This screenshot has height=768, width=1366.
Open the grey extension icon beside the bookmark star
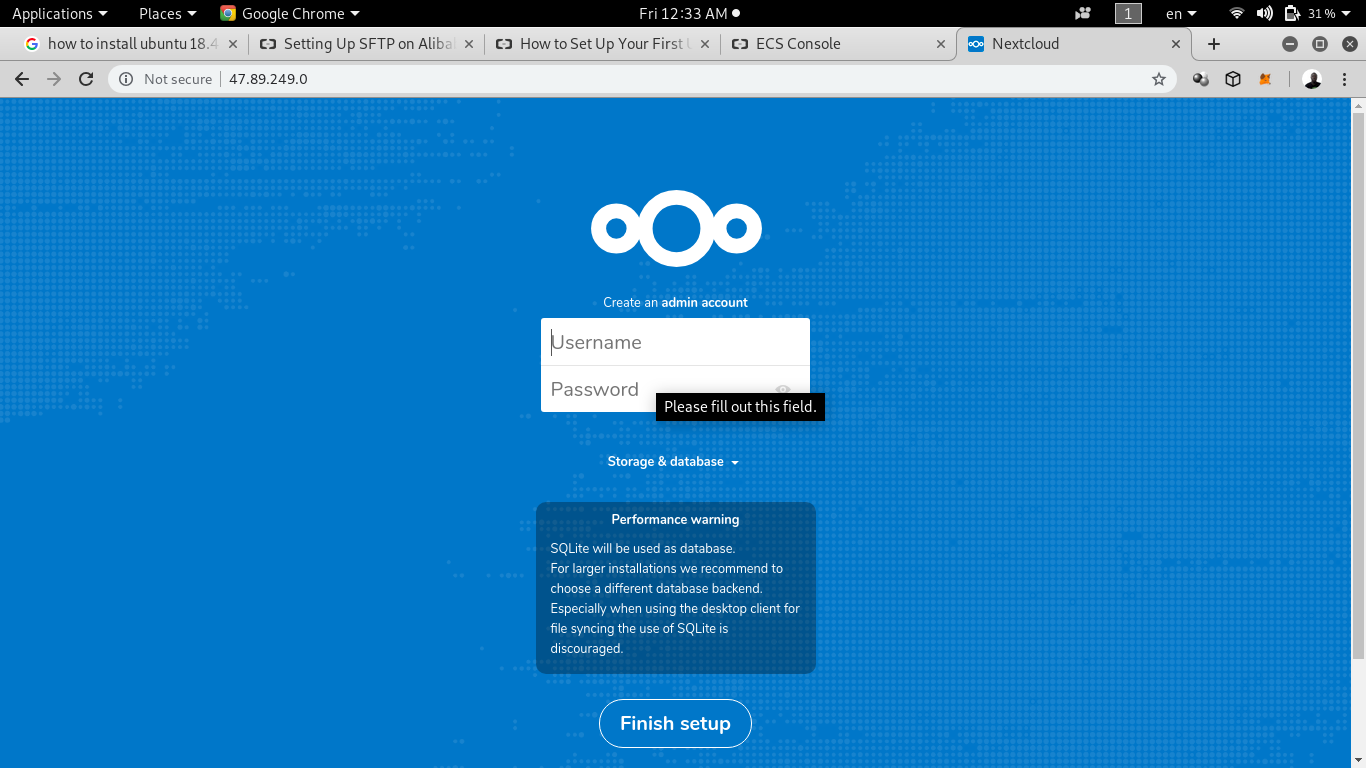pos(1201,79)
